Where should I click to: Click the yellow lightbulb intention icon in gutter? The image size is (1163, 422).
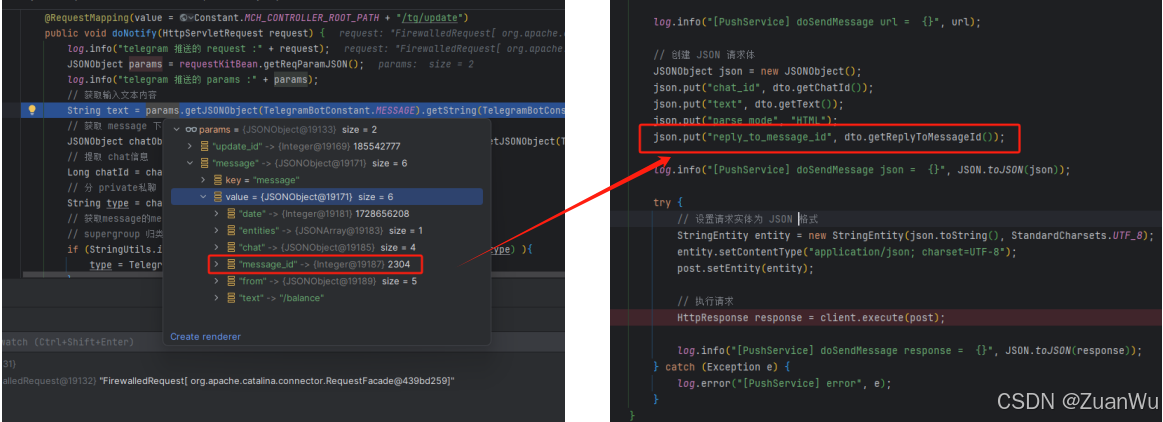(32, 111)
